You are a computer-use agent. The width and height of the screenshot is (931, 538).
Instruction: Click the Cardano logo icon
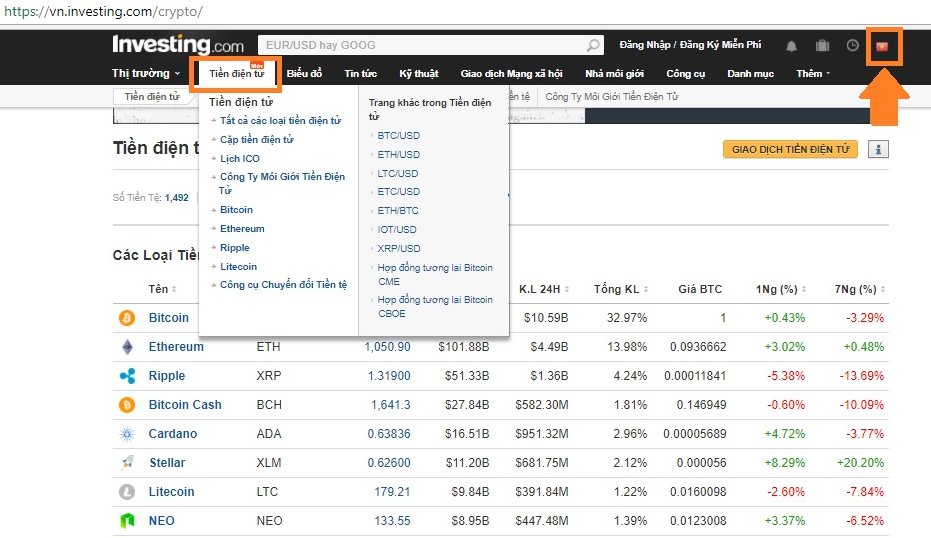(127, 434)
